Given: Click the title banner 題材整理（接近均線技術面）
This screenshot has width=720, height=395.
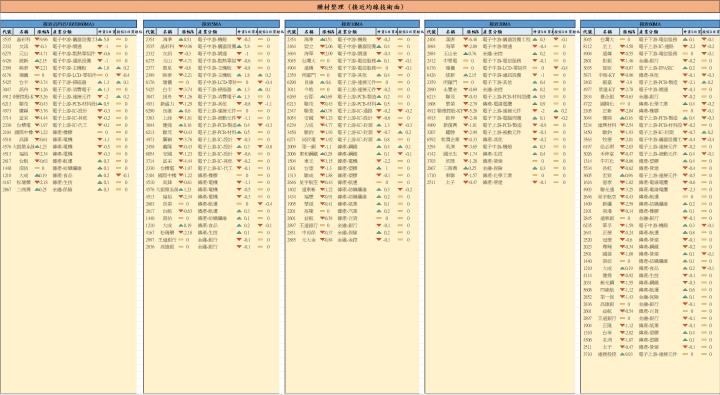Looking at the screenshot, I should coord(360,6).
